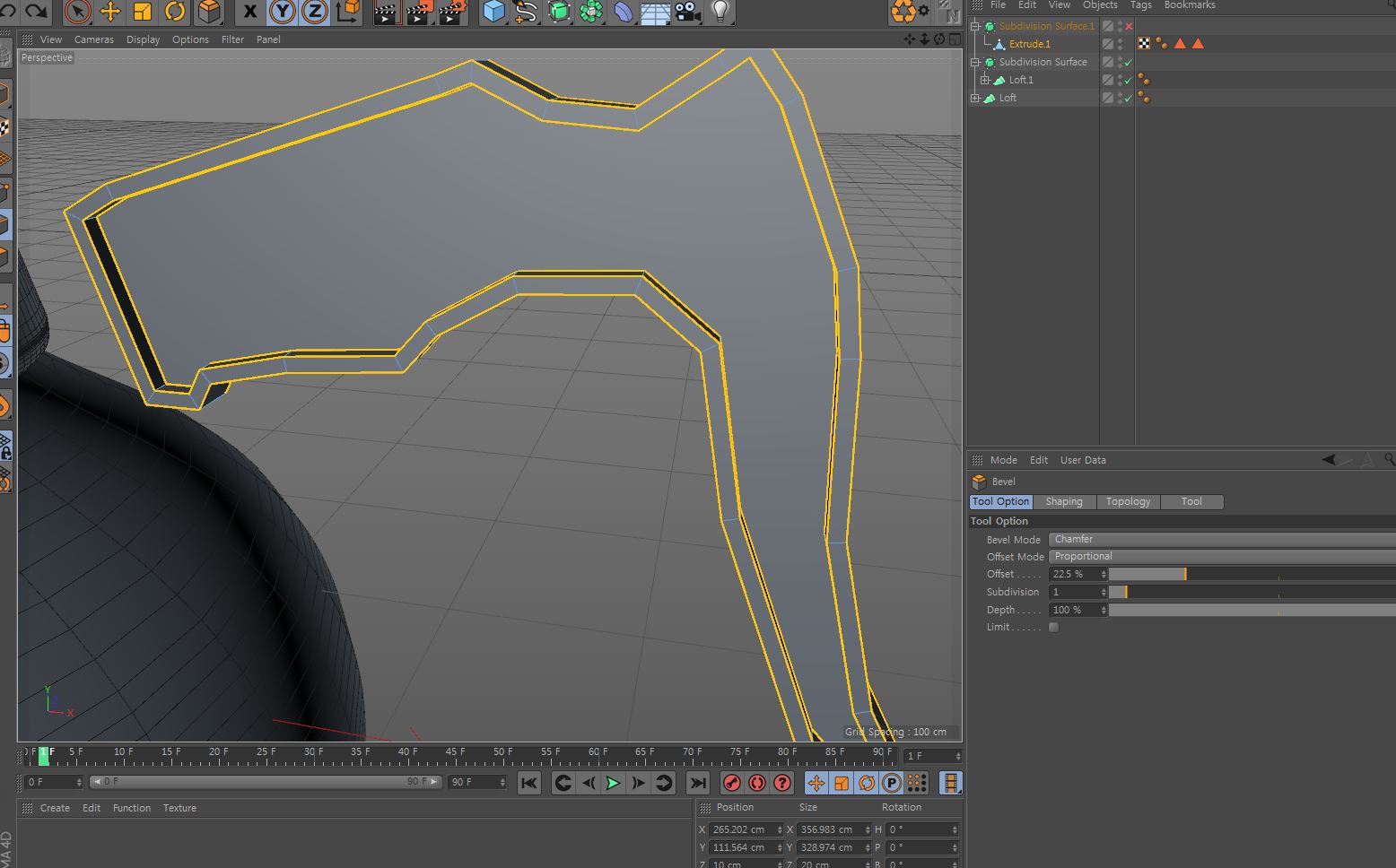The height and width of the screenshot is (868, 1396).
Task: Open Edit Render Settings clapper icon
Action: (452, 12)
